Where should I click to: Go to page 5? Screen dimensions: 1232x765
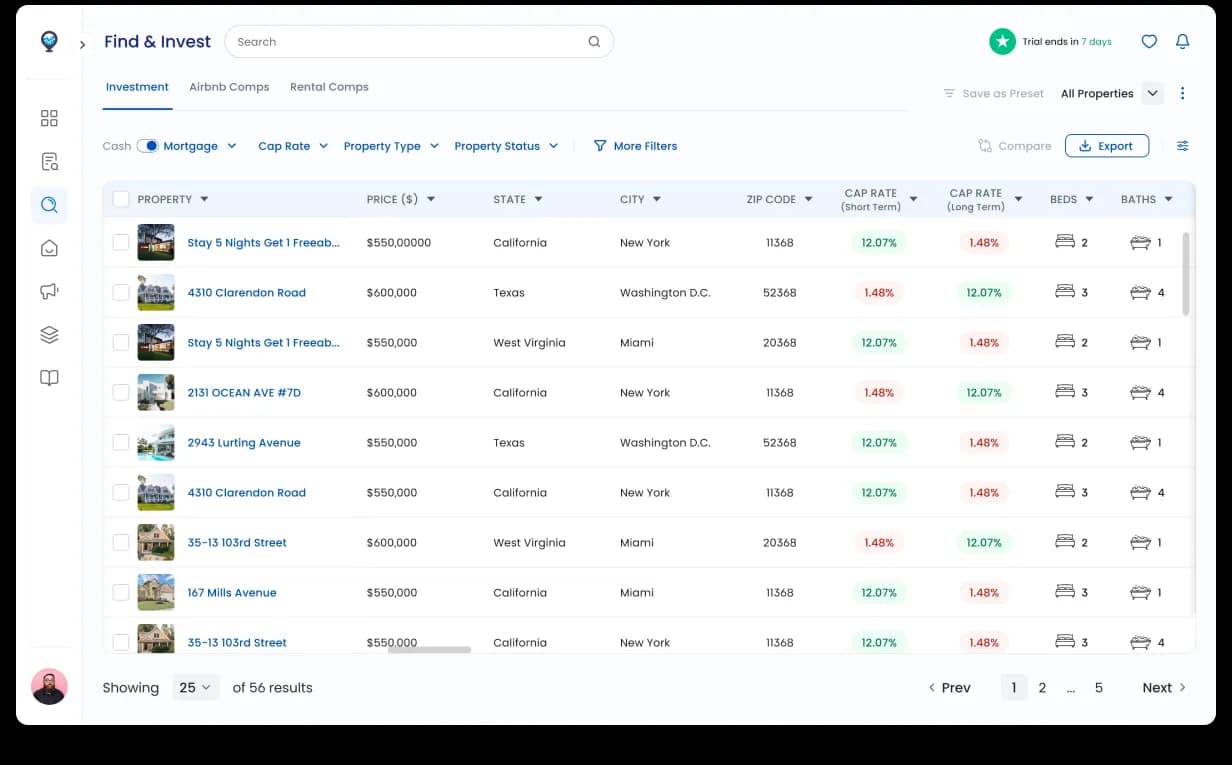tap(1099, 687)
